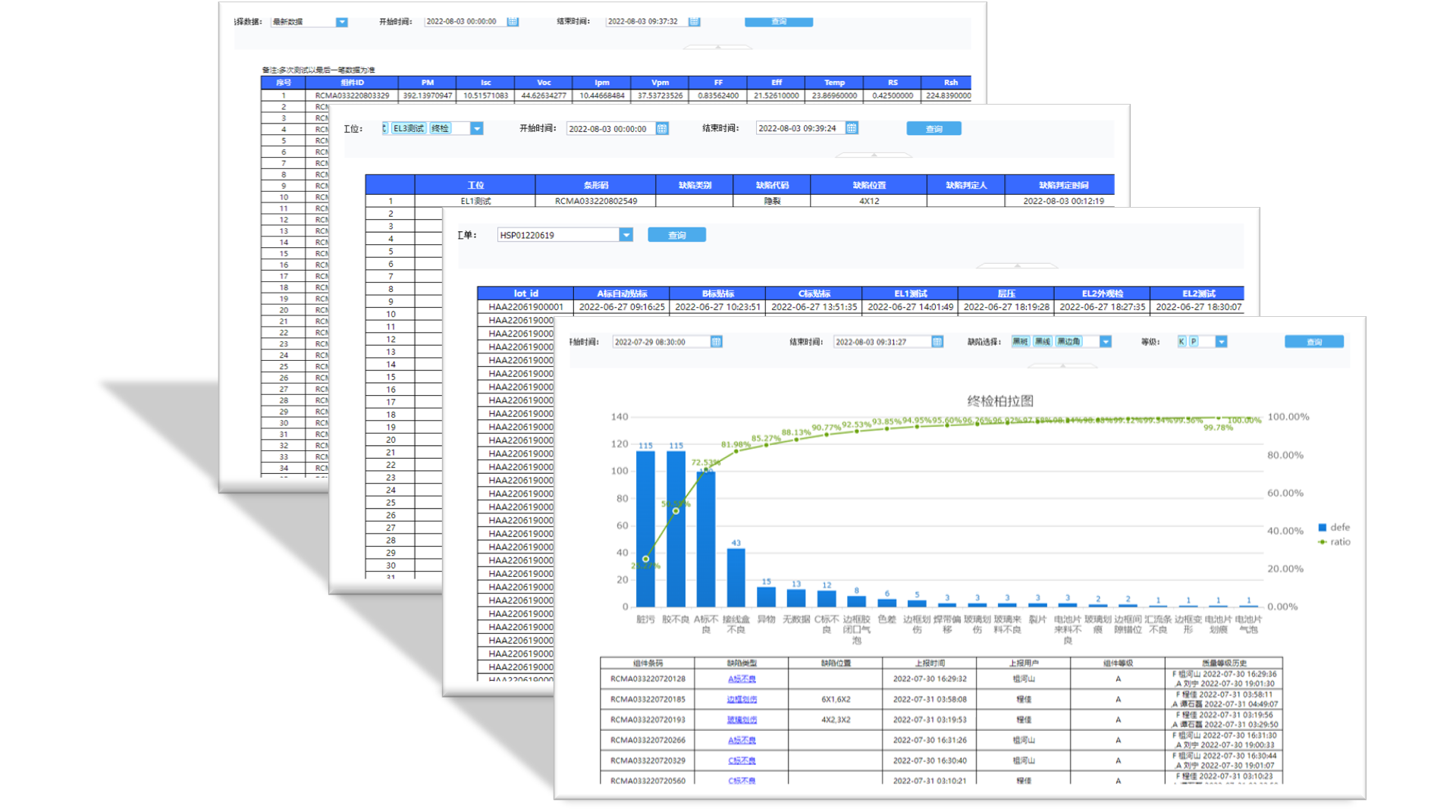Viewport: 1456px width, 812px height.
Task: Expand the 缺陷选择 defect dropdown
Action: pos(1106,342)
